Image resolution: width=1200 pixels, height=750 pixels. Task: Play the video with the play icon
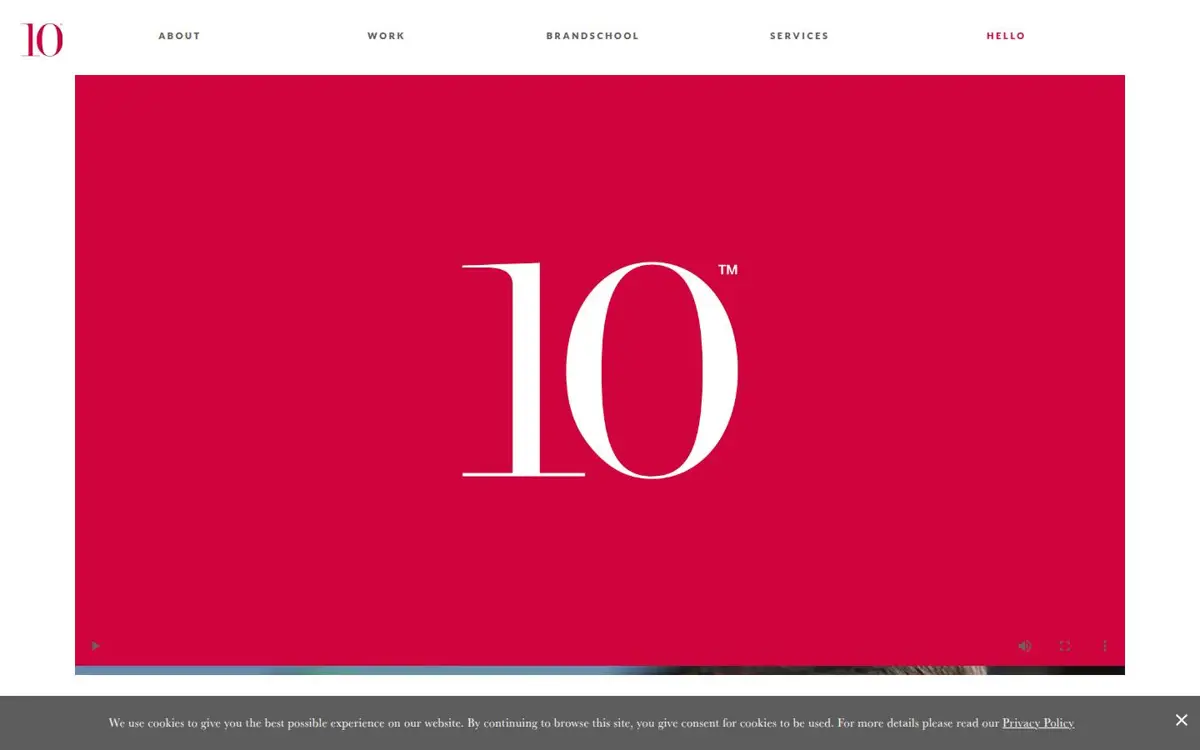point(96,646)
